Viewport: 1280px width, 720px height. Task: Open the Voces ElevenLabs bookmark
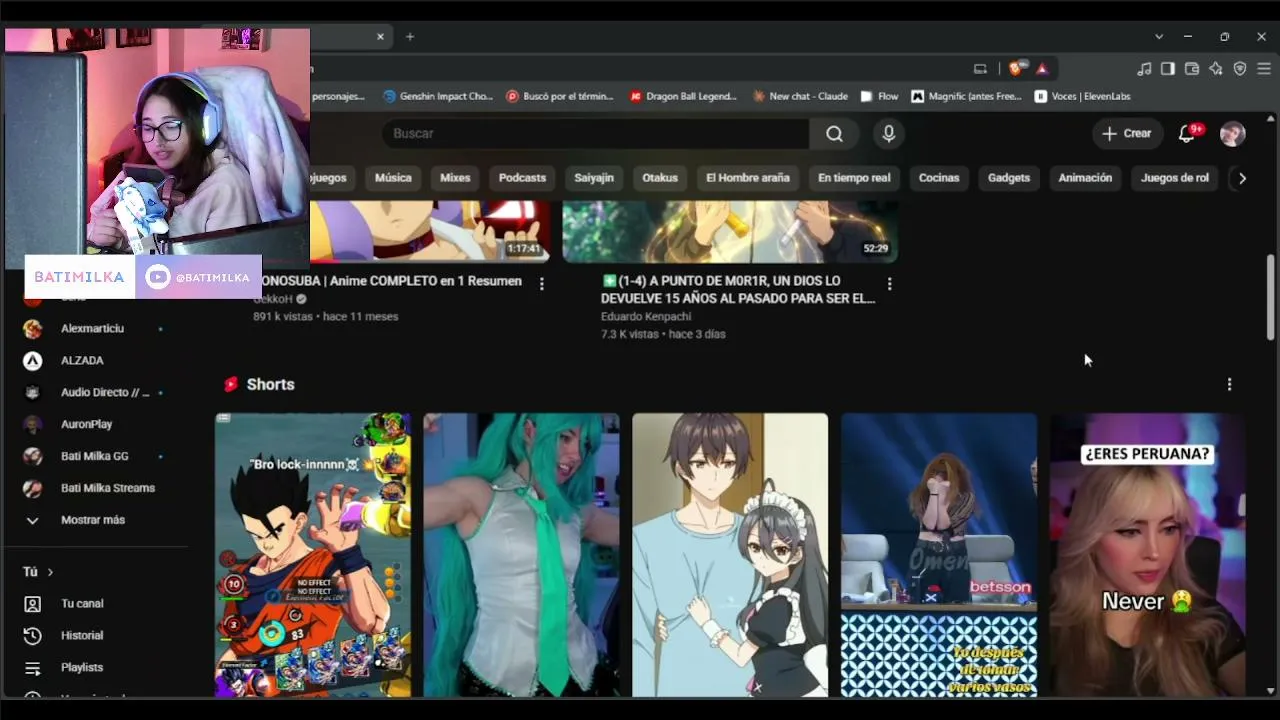coord(1083,96)
